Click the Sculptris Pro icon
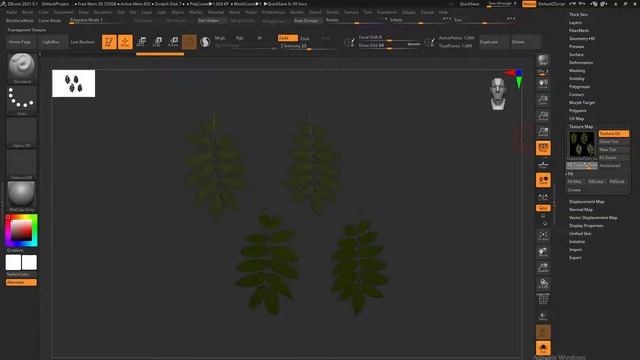This screenshot has height=360, width=640. coord(205,42)
